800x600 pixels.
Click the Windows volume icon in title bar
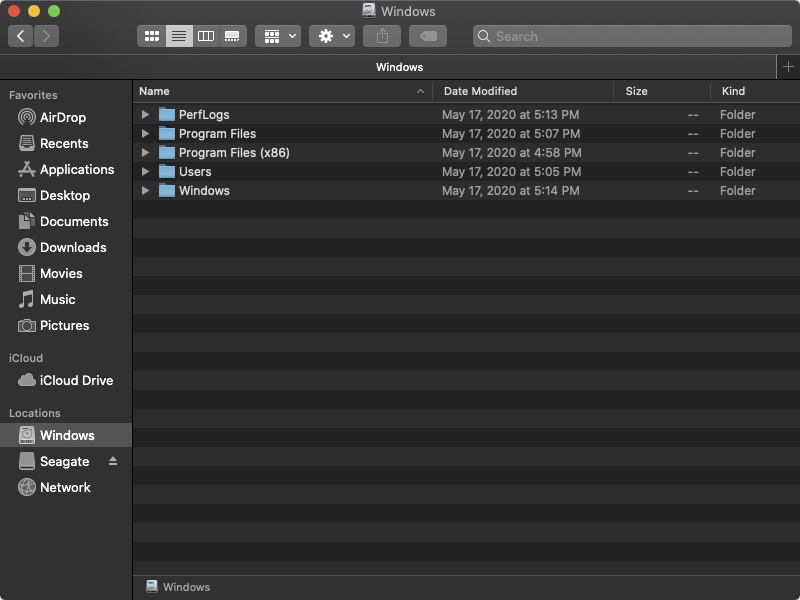tap(369, 11)
